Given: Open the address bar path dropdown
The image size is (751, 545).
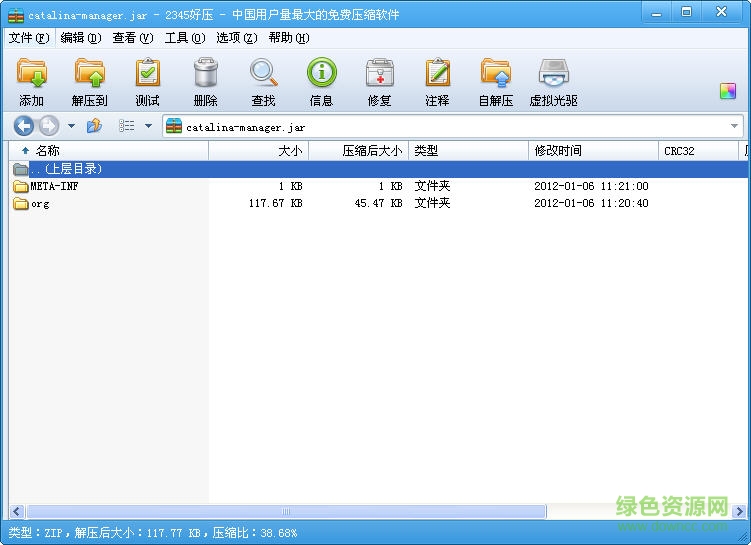Looking at the screenshot, I should click(x=734, y=126).
